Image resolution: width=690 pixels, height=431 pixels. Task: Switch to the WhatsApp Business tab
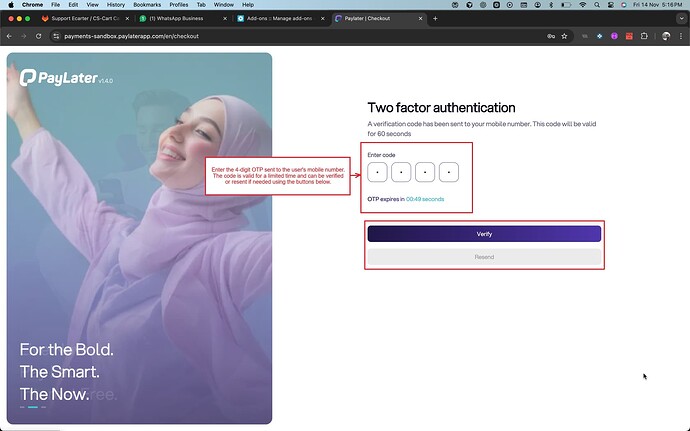[185, 18]
